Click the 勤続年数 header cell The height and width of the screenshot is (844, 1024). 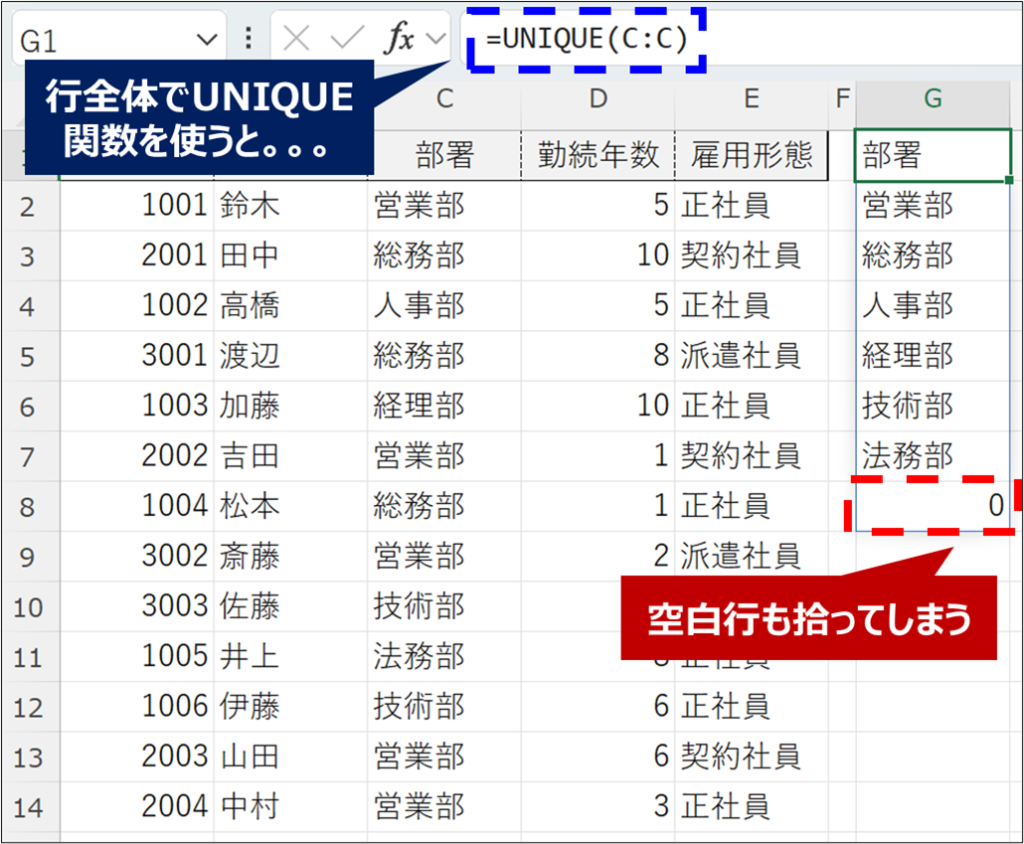point(597,155)
